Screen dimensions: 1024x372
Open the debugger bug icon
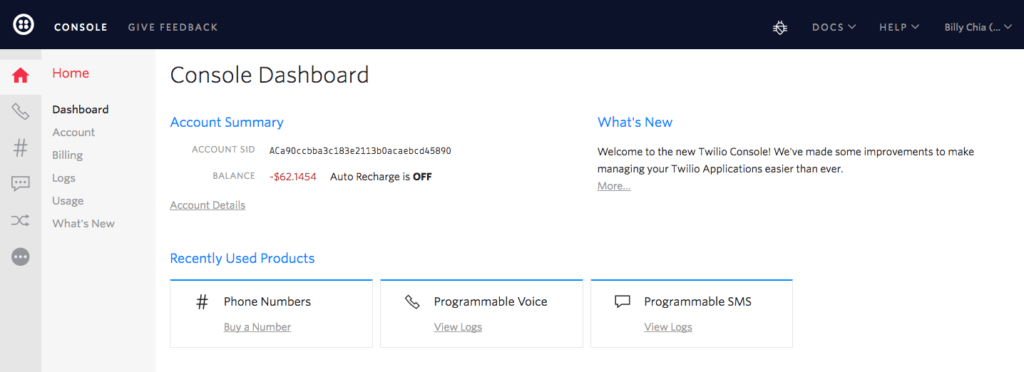coord(780,27)
